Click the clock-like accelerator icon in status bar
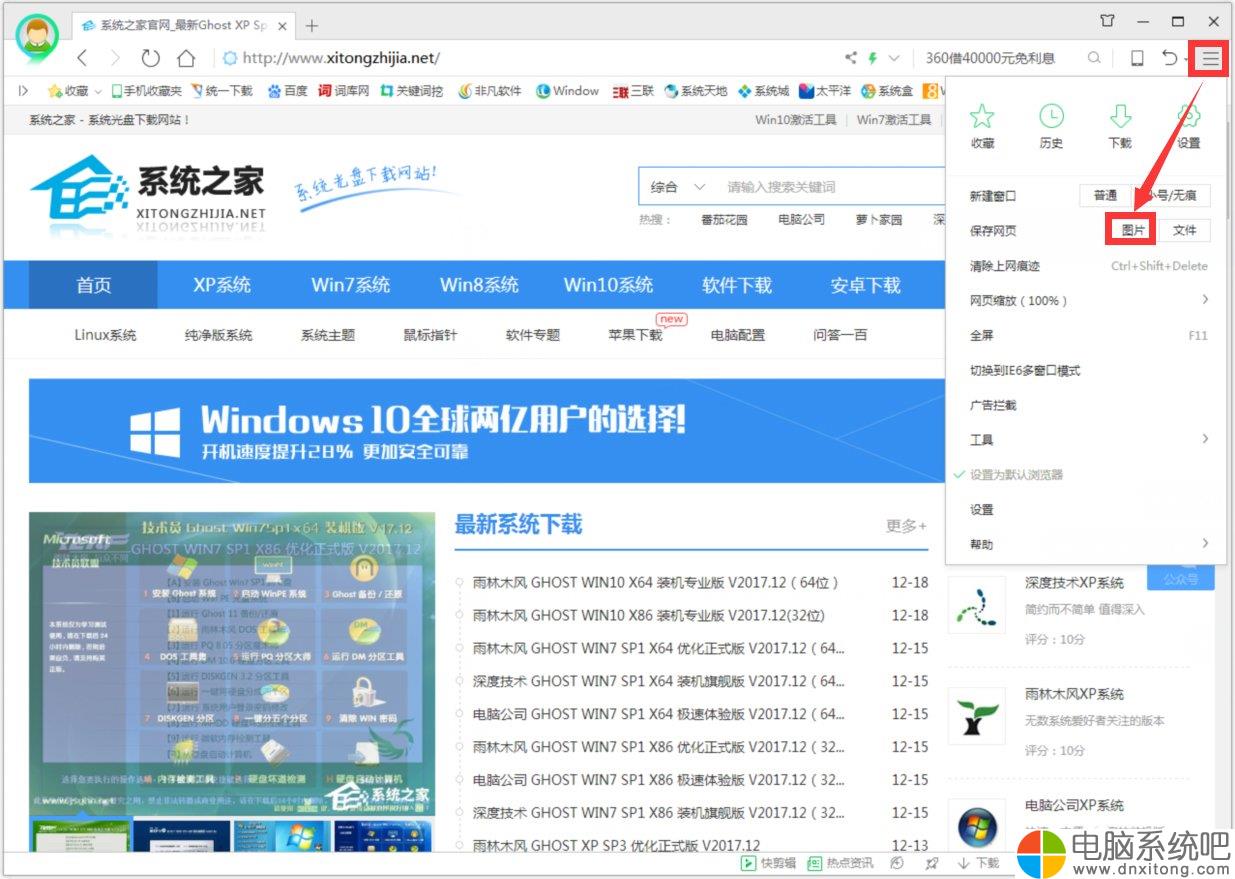This screenshot has width=1235, height=879. tap(897, 863)
